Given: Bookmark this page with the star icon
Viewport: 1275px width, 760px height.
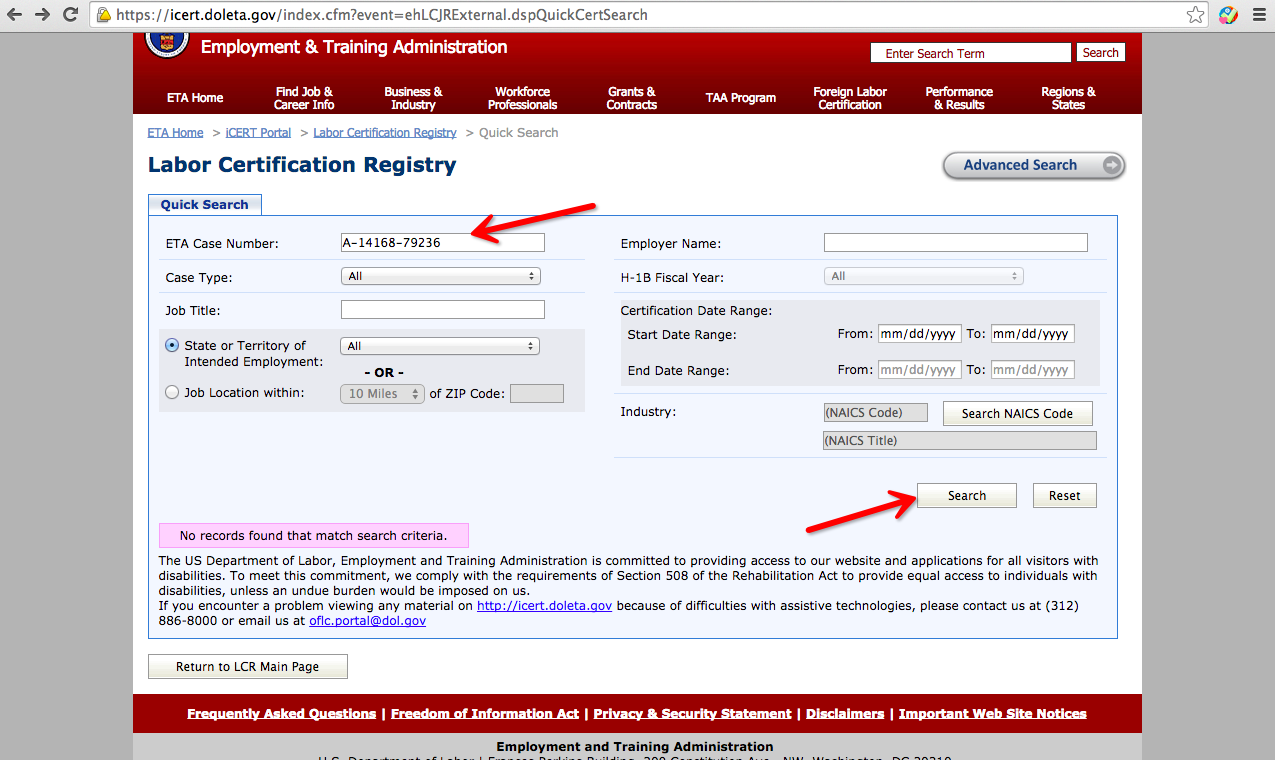Looking at the screenshot, I should [1196, 15].
